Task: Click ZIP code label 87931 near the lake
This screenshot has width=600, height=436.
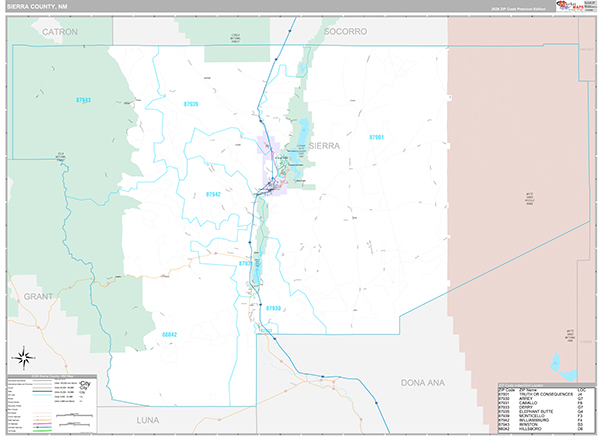Action: point(245,263)
